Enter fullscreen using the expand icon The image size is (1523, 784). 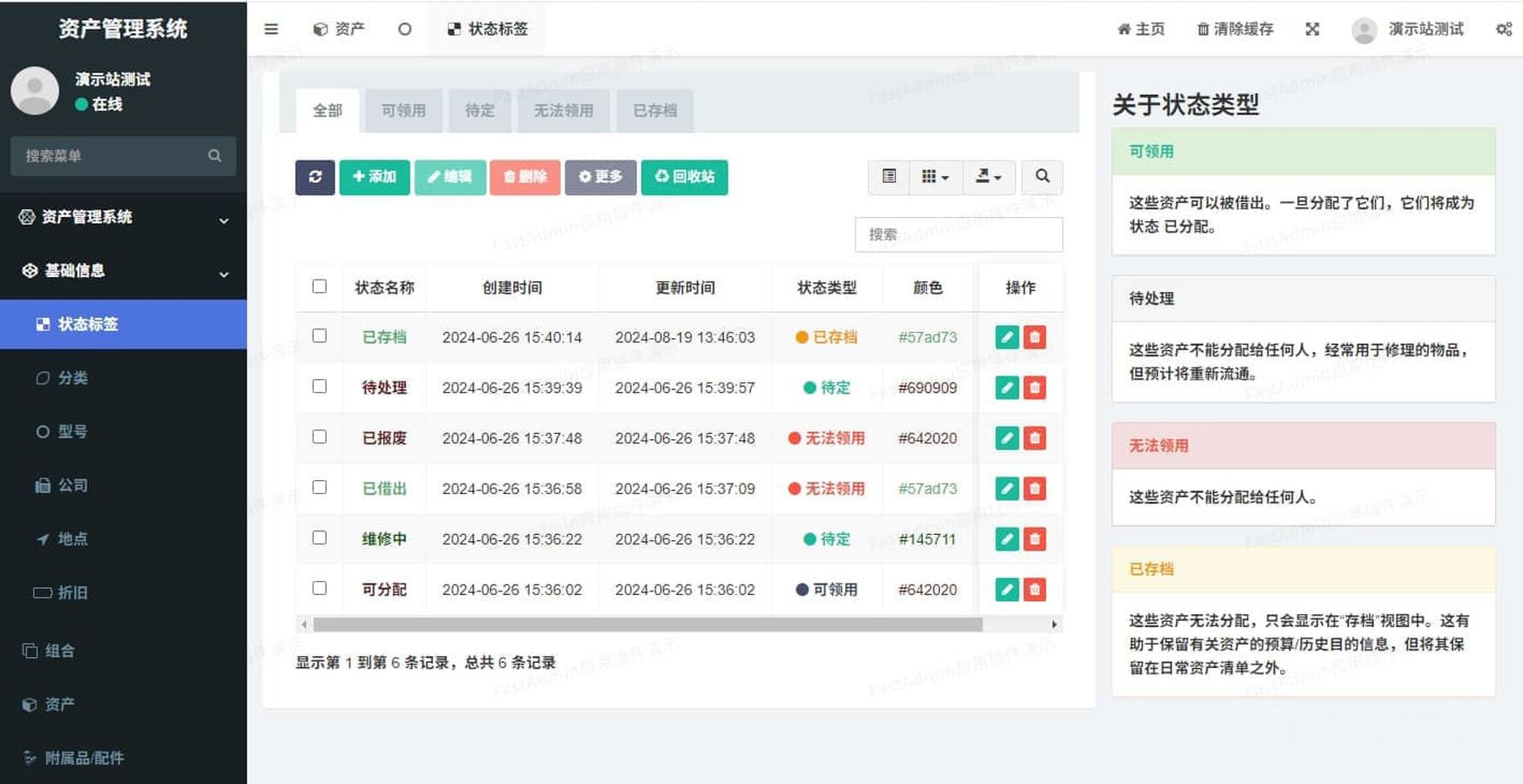1312,29
